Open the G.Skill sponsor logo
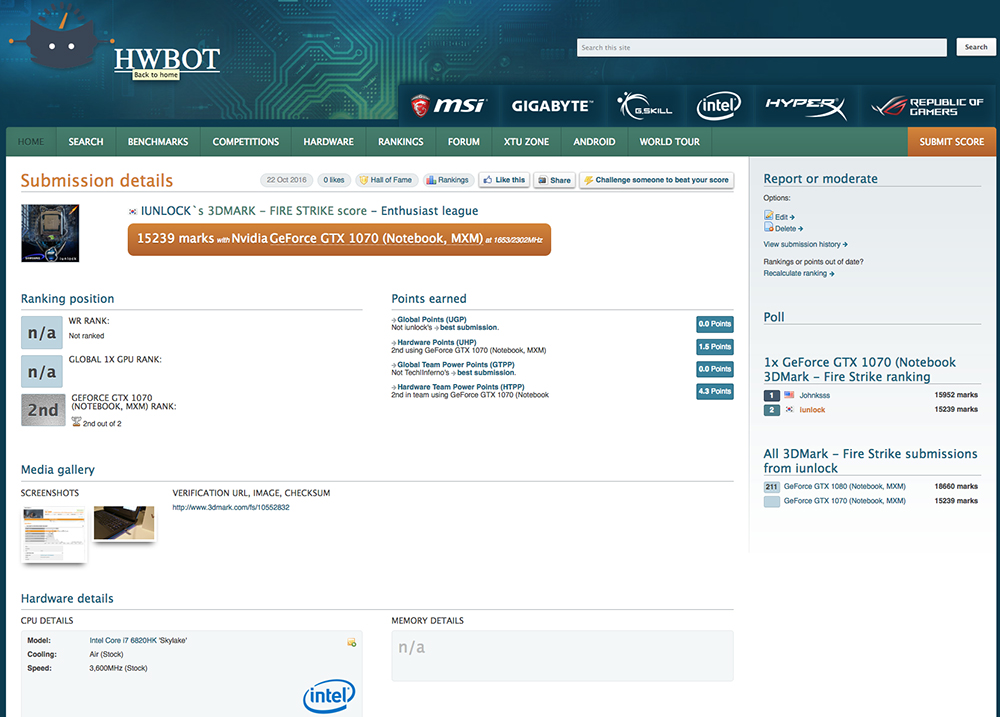 tap(645, 106)
